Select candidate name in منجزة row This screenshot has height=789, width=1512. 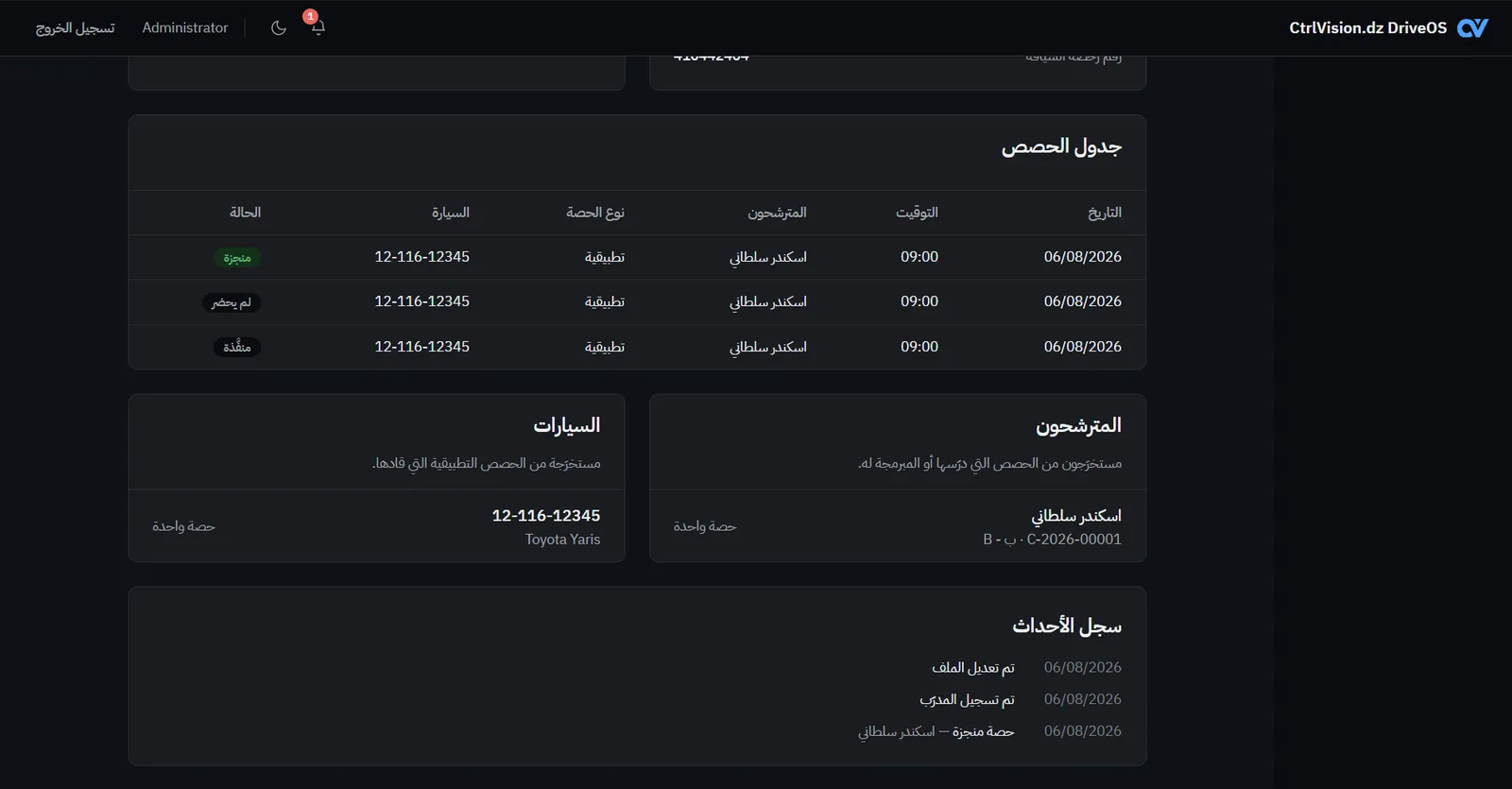pyautogui.click(x=767, y=257)
